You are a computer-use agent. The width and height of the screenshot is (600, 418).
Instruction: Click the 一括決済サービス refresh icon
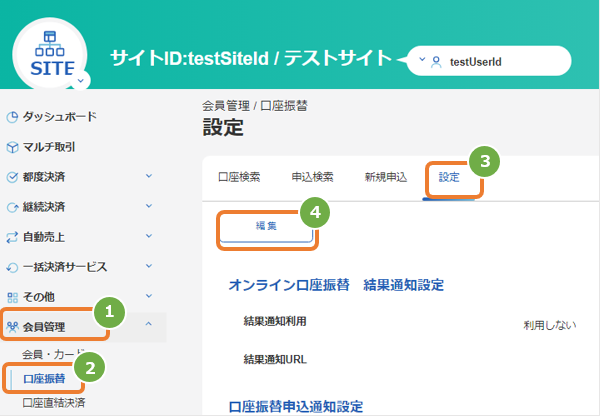(12, 267)
